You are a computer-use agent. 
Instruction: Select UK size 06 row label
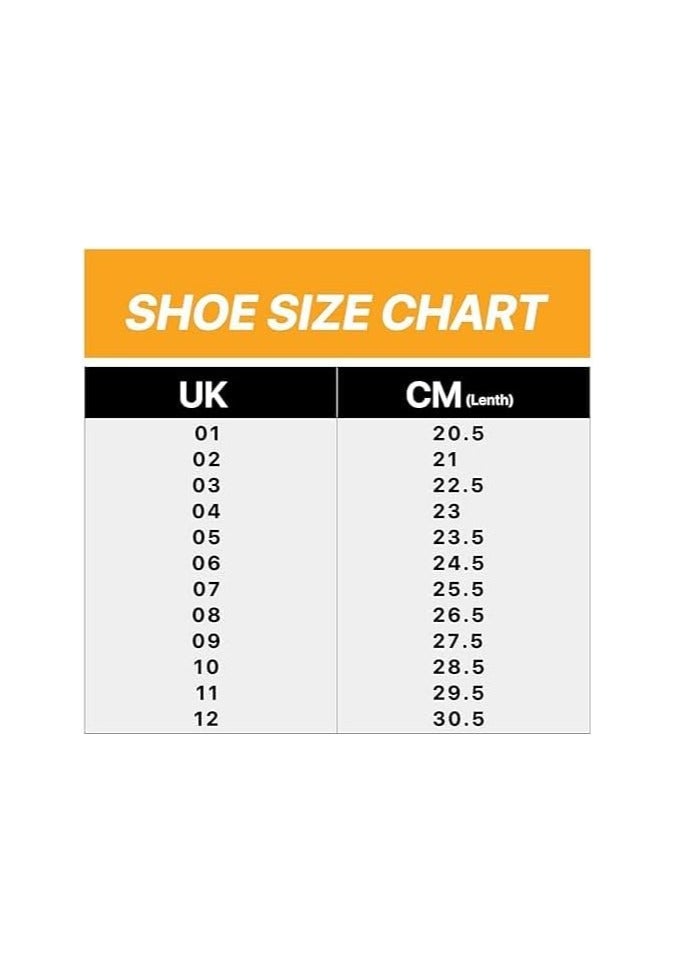tap(206, 564)
